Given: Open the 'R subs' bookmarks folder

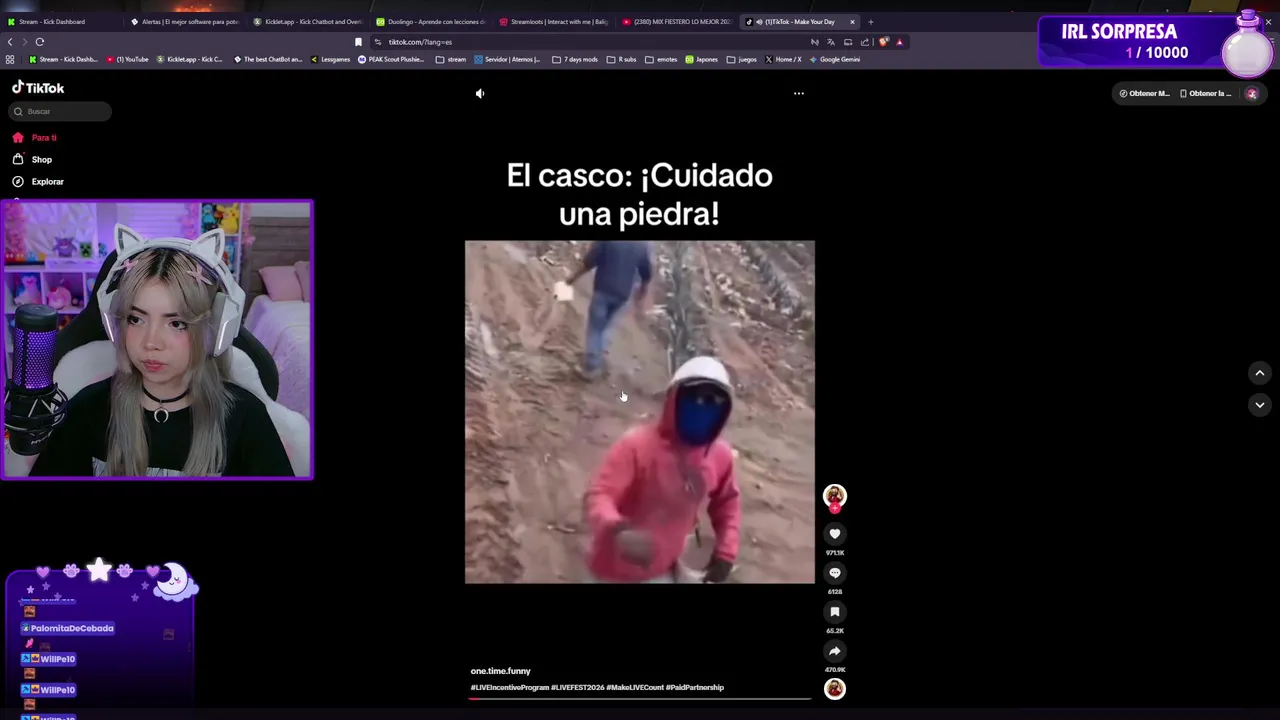Looking at the screenshot, I should coord(622,59).
